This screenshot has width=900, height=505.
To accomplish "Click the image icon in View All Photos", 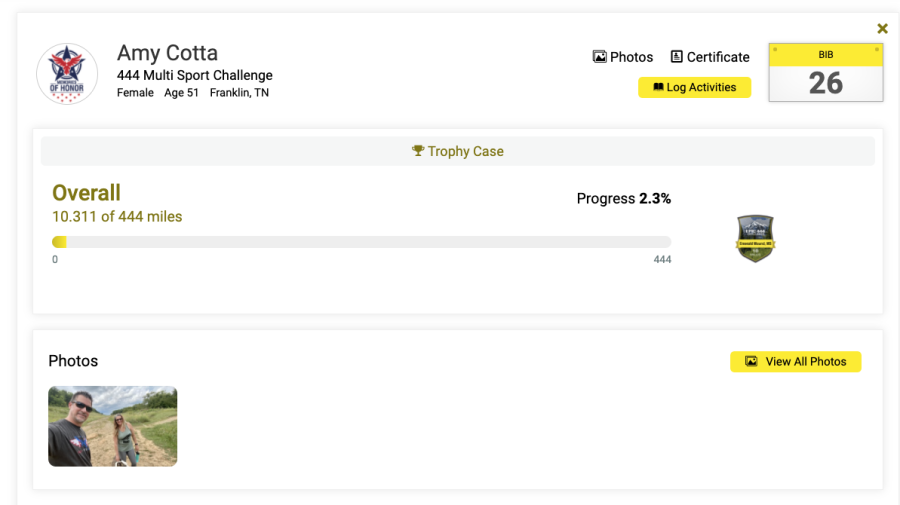I will (751, 361).
